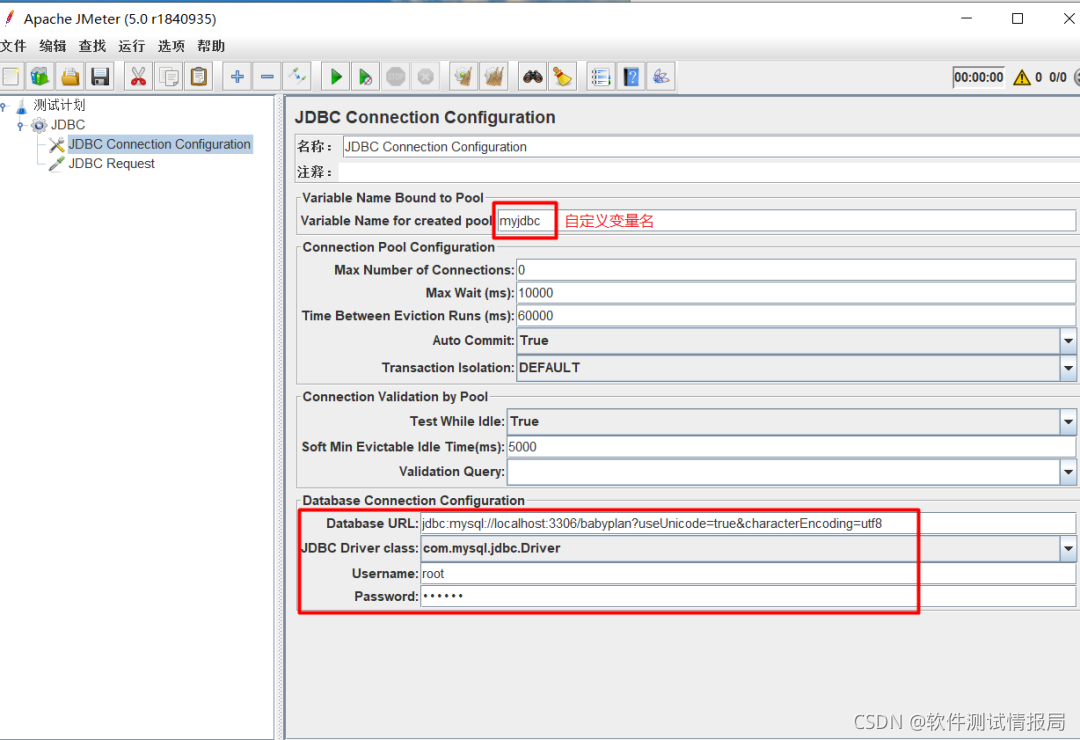This screenshot has height=740, width=1080.
Task: Click the 0/0 thread count
Action: [1058, 77]
